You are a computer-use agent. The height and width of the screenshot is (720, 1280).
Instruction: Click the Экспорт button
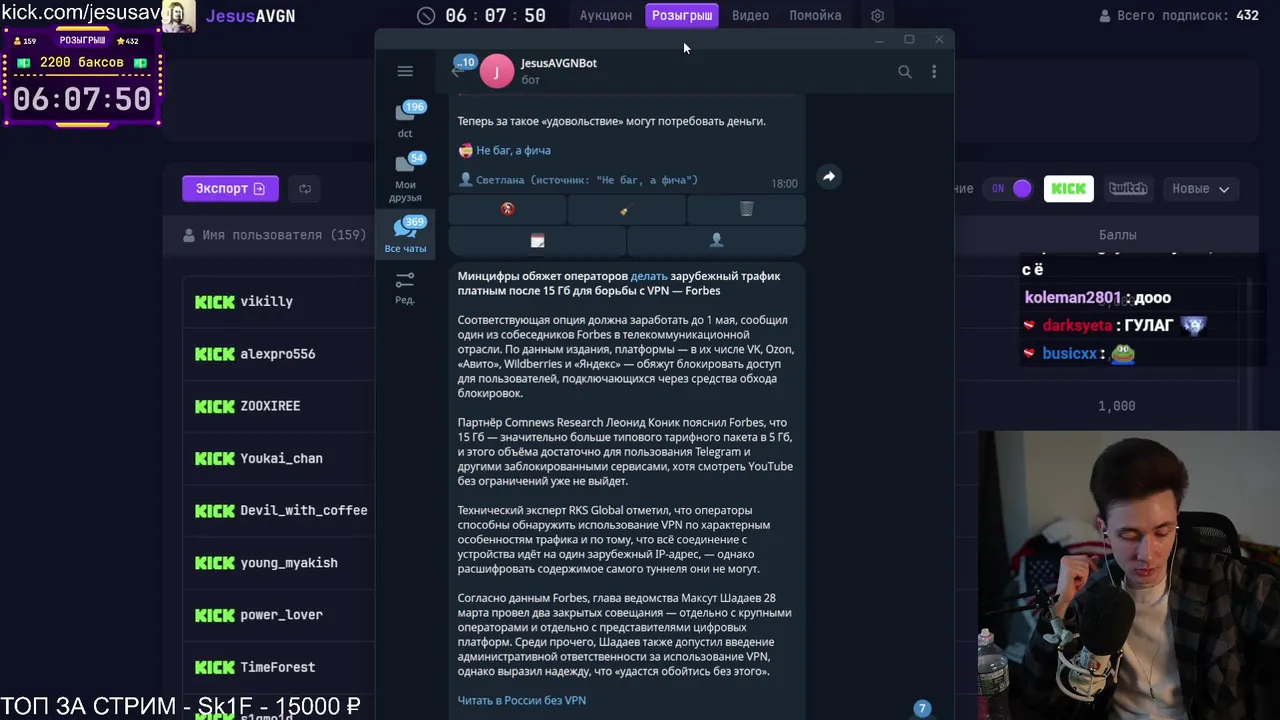pos(230,188)
